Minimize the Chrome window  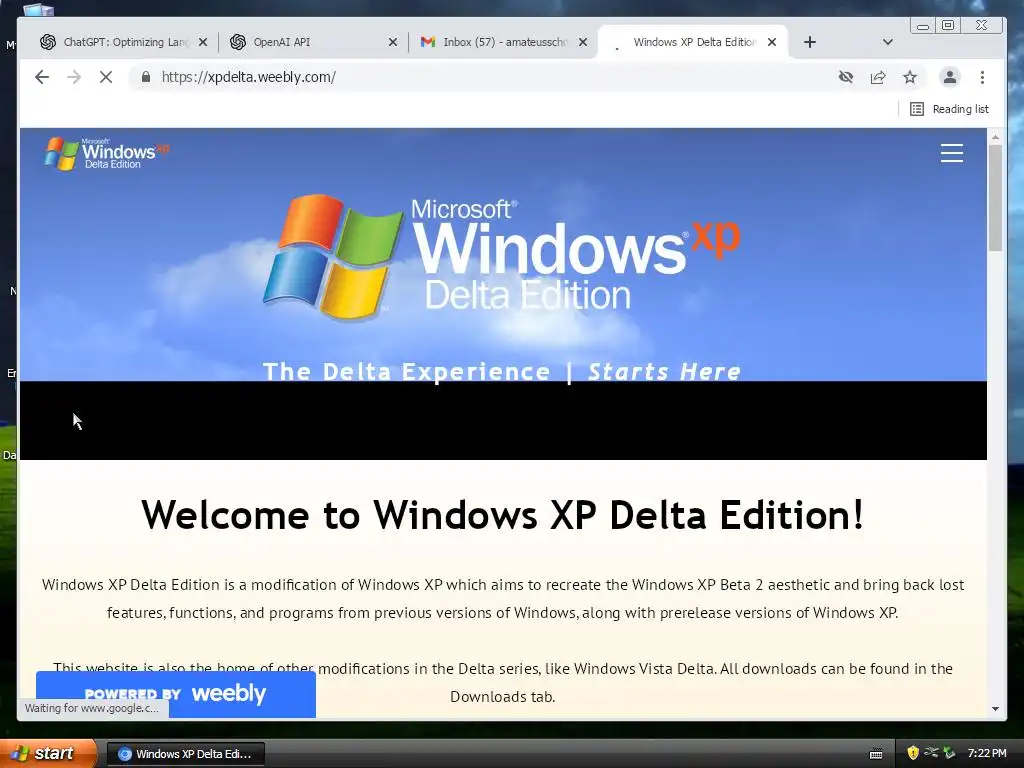click(923, 25)
